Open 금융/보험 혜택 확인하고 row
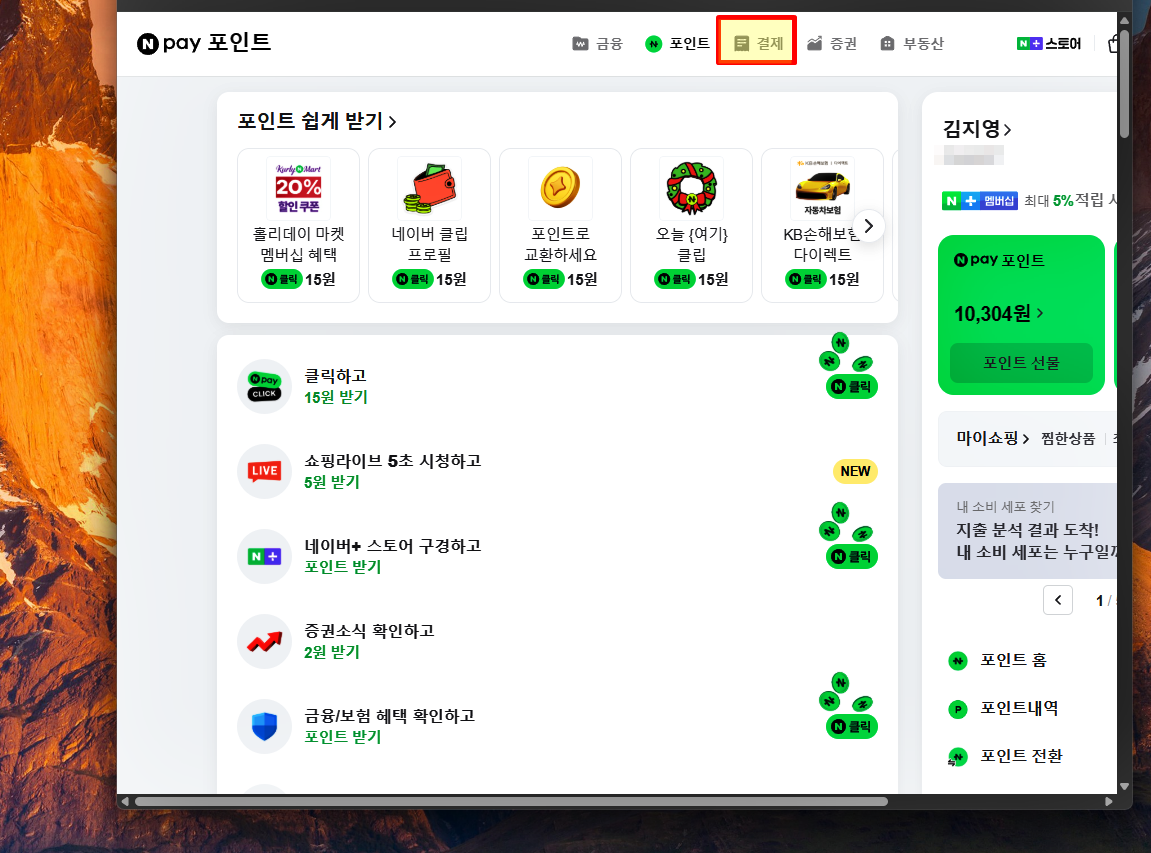1151x853 pixels. tap(557, 727)
